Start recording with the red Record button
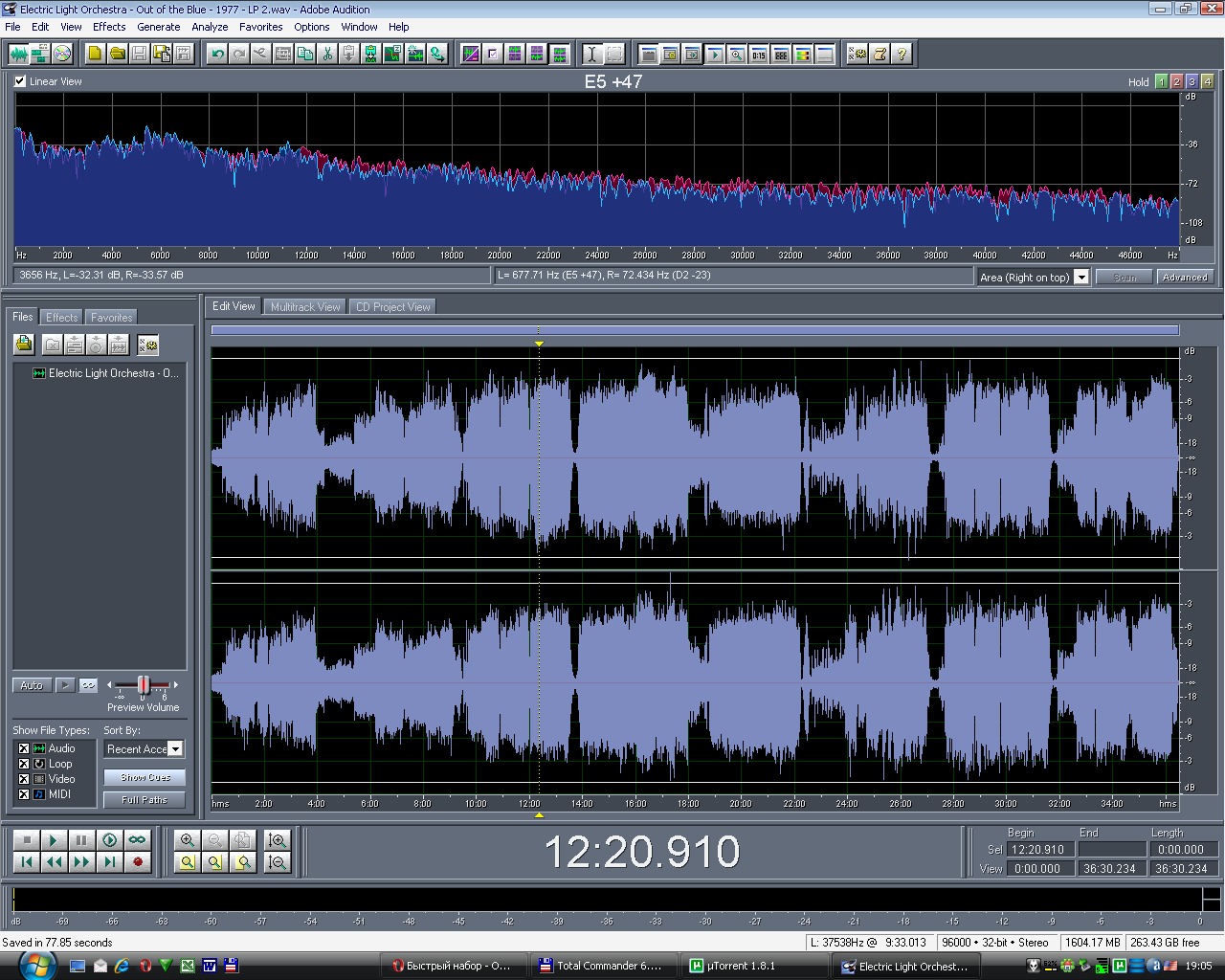1225x980 pixels. tap(138, 862)
